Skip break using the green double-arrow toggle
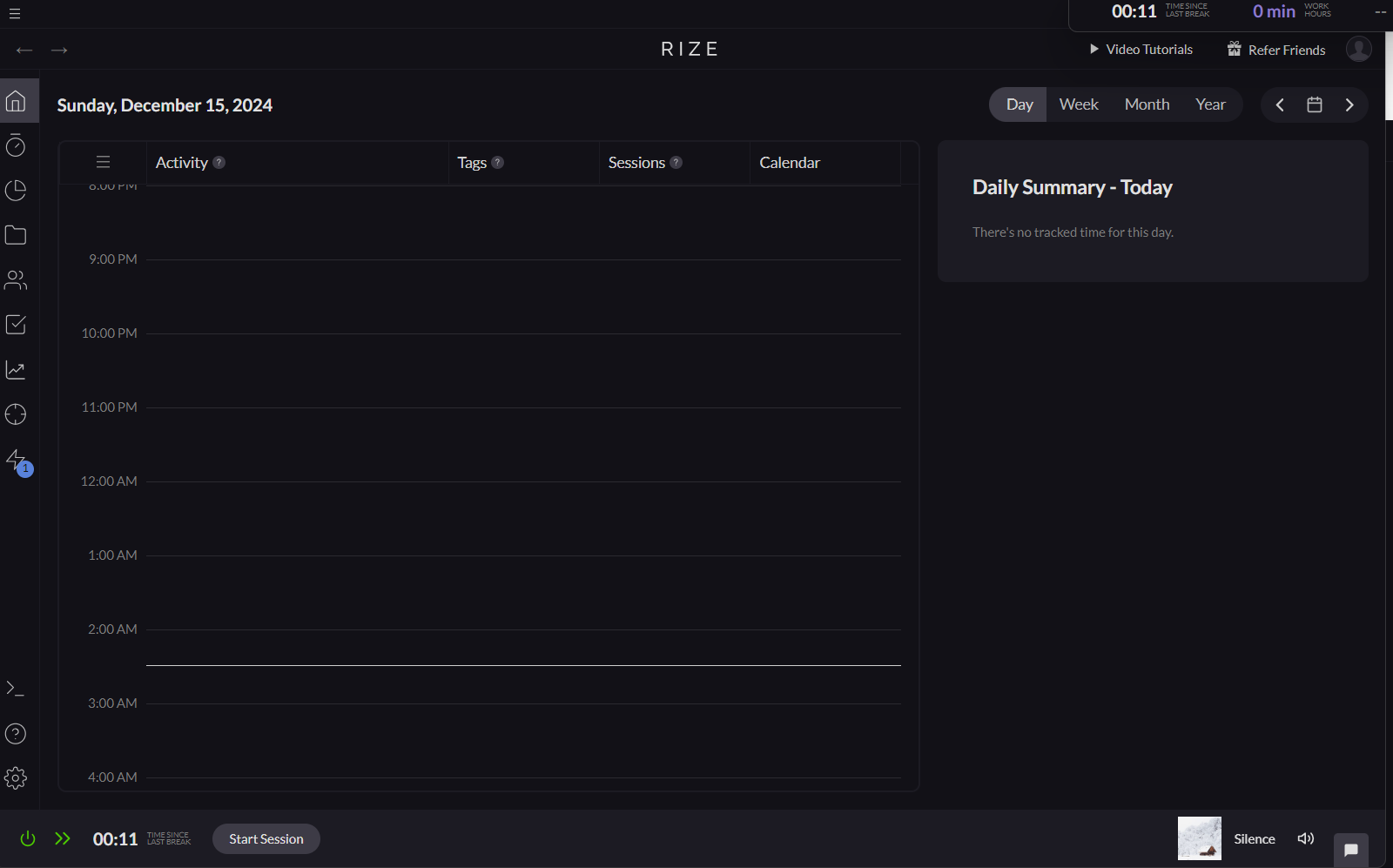The height and width of the screenshot is (868, 1393). [62, 838]
